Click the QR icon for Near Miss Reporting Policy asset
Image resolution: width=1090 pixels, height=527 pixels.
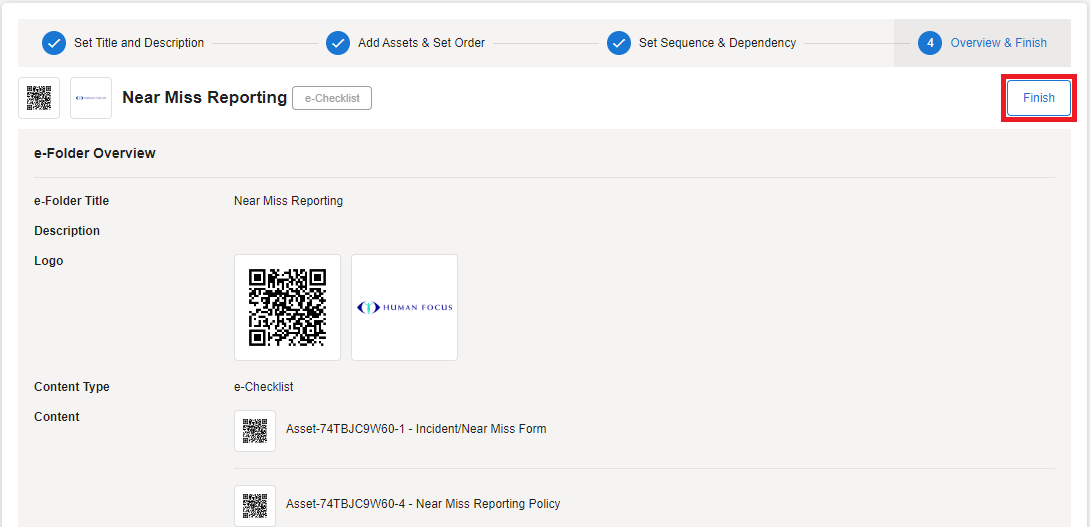255,505
